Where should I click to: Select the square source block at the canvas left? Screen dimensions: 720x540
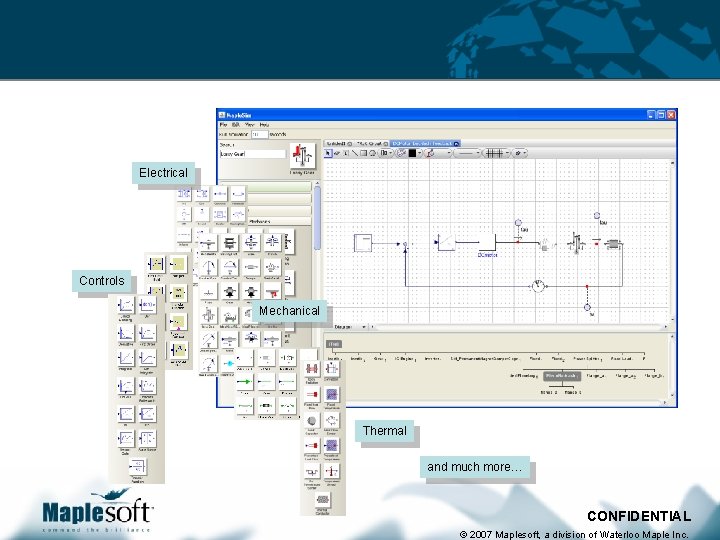pos(362,242)
